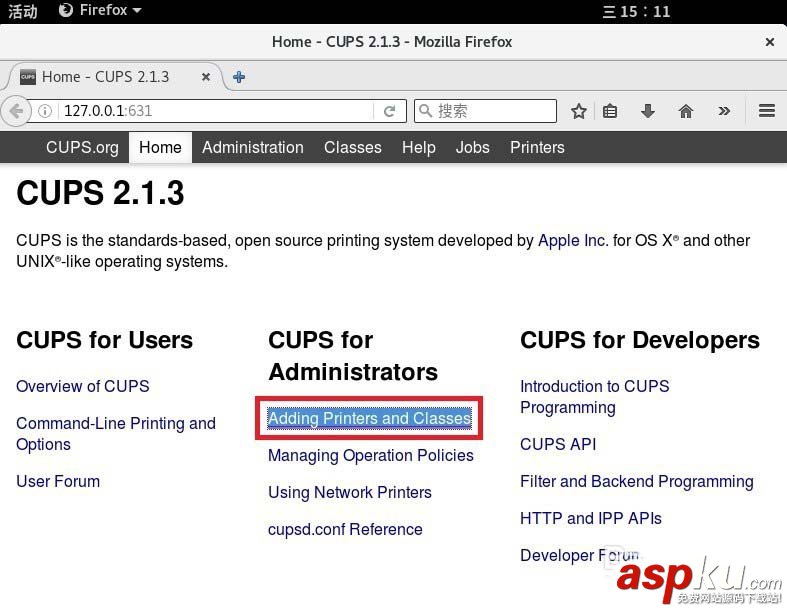The width and height of the screenshot is (787, 610).
Task: Open the CUPS API link
Action: (x=558, y=444)
